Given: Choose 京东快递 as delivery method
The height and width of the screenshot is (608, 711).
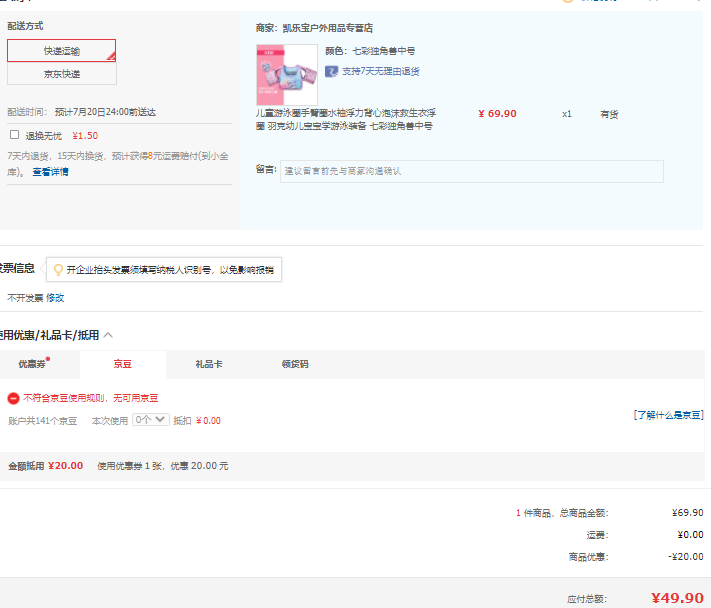Looking at the screenshot, I should point(61,74).
